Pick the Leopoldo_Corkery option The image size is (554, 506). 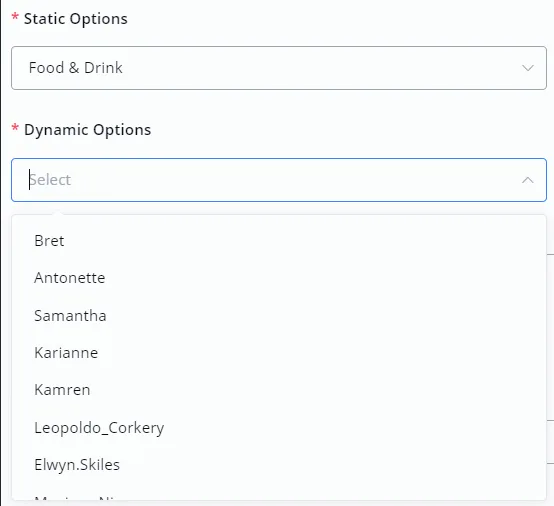point(279,428)
